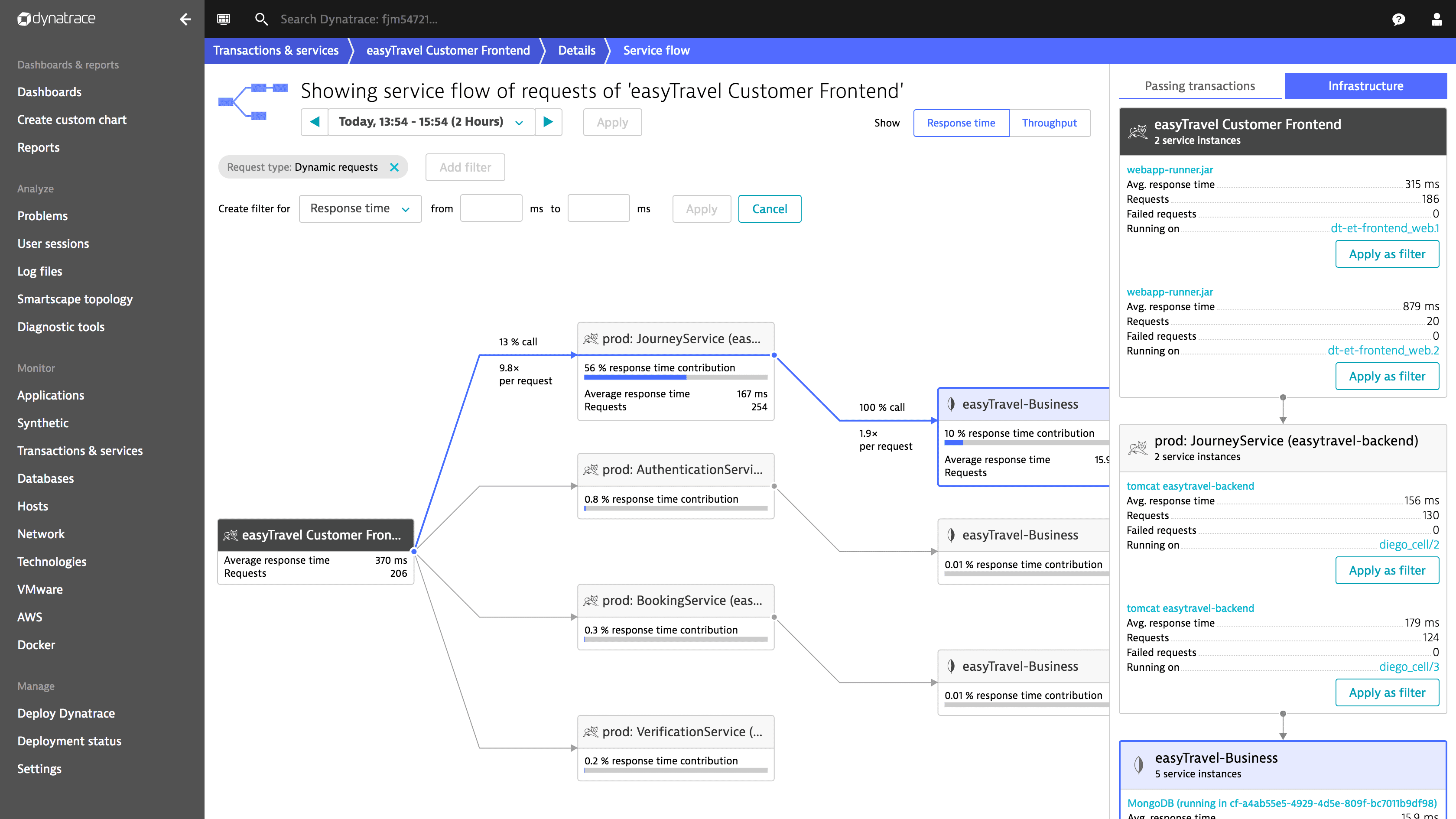1456x819 pixels.
Task: Collapse sidebar with back arrow
Action: tap(185, 19)
